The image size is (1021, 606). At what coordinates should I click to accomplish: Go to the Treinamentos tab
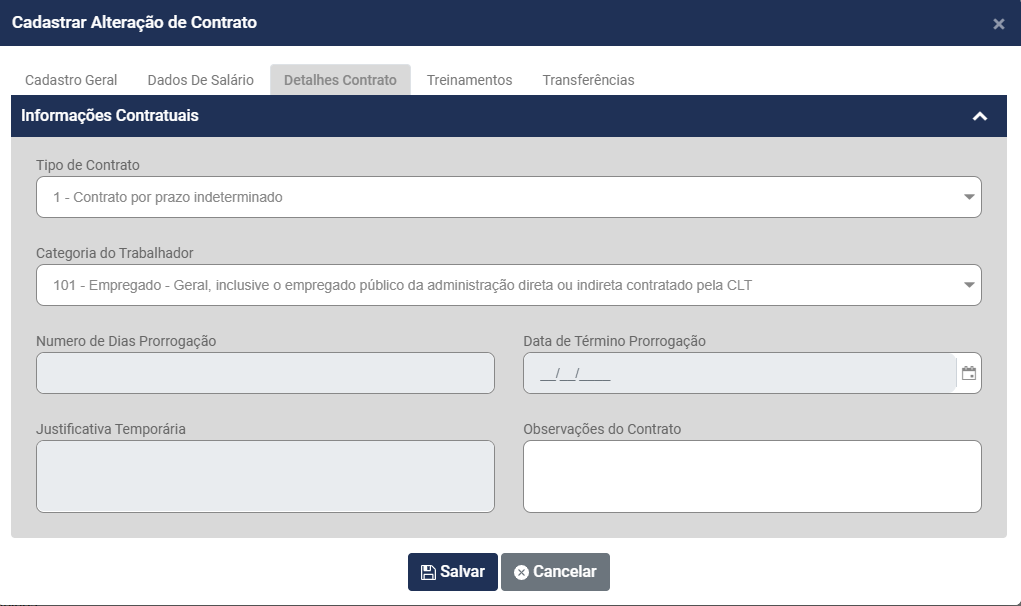[469, 80]
